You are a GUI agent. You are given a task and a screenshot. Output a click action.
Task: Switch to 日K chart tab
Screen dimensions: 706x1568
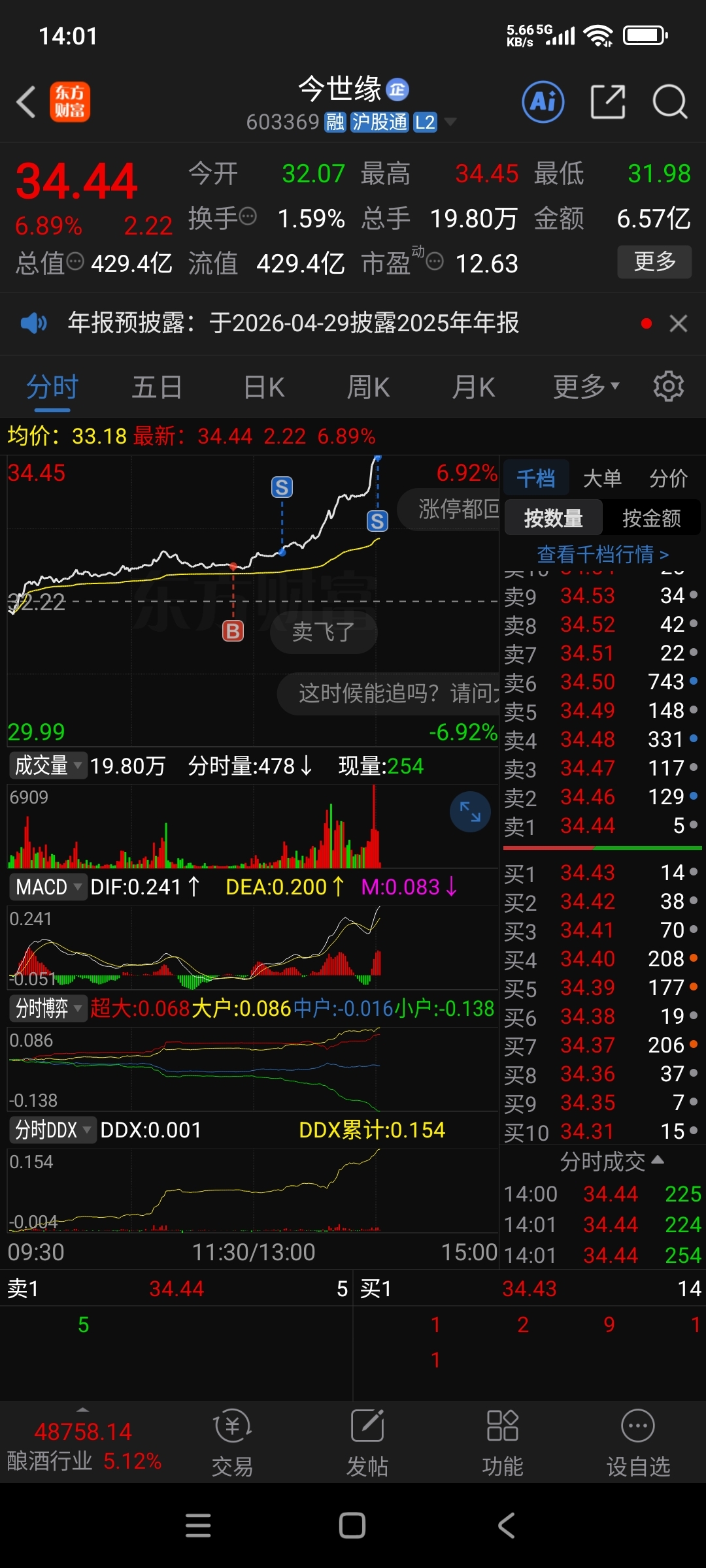(x=263, y=387)
